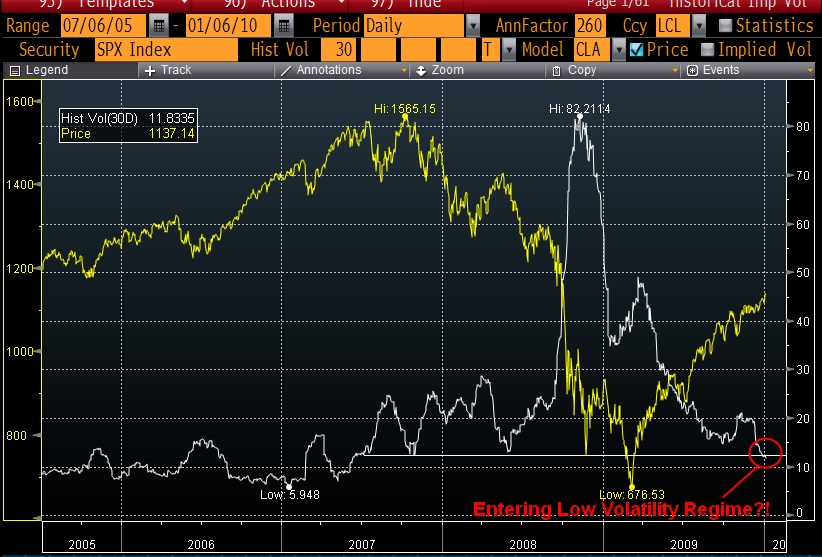This screenshot has width=822, height=557.
Task: Uncheck the Price checkbox
Action: (x=636, y=49)
